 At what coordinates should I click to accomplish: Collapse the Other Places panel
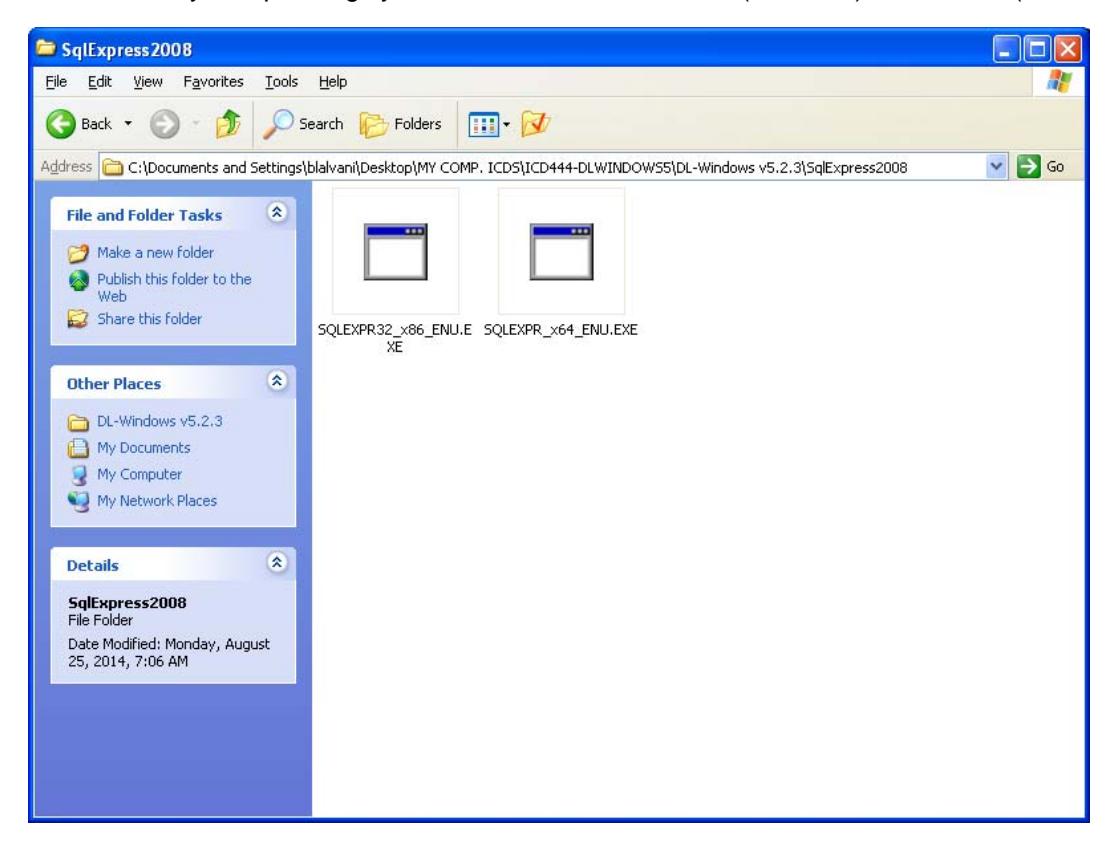point(277,381)
